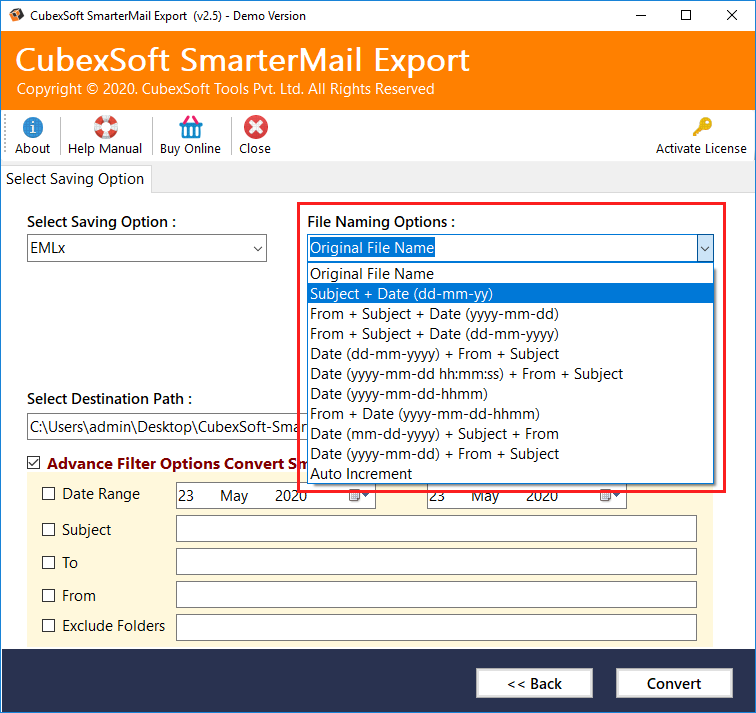Choose Auto Increment naming option
The width and height of the screenshot is (756, 713).
[x=510, y=474]
